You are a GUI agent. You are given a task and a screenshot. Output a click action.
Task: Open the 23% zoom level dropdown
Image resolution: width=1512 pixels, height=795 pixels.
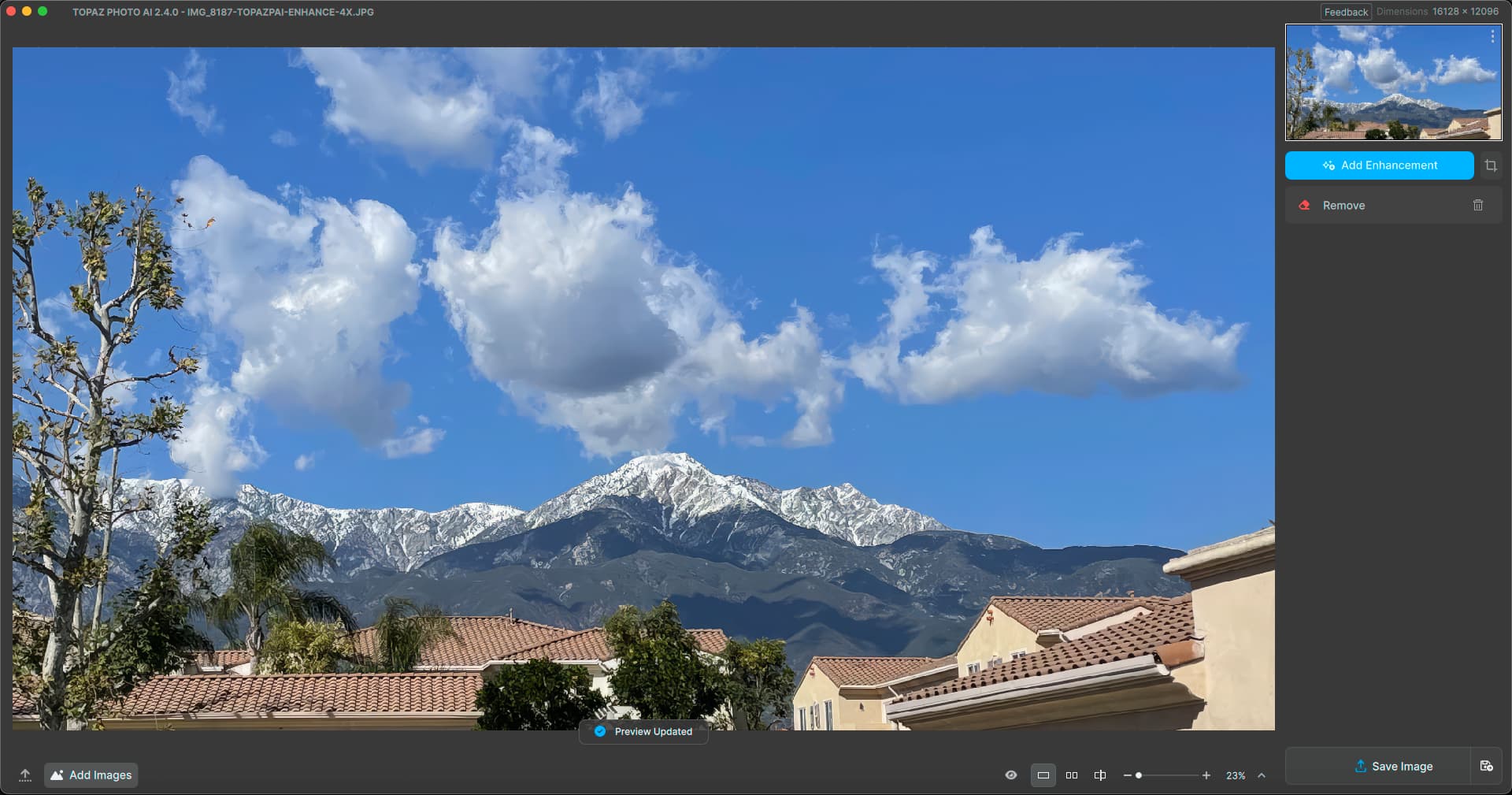[1236, 776]
